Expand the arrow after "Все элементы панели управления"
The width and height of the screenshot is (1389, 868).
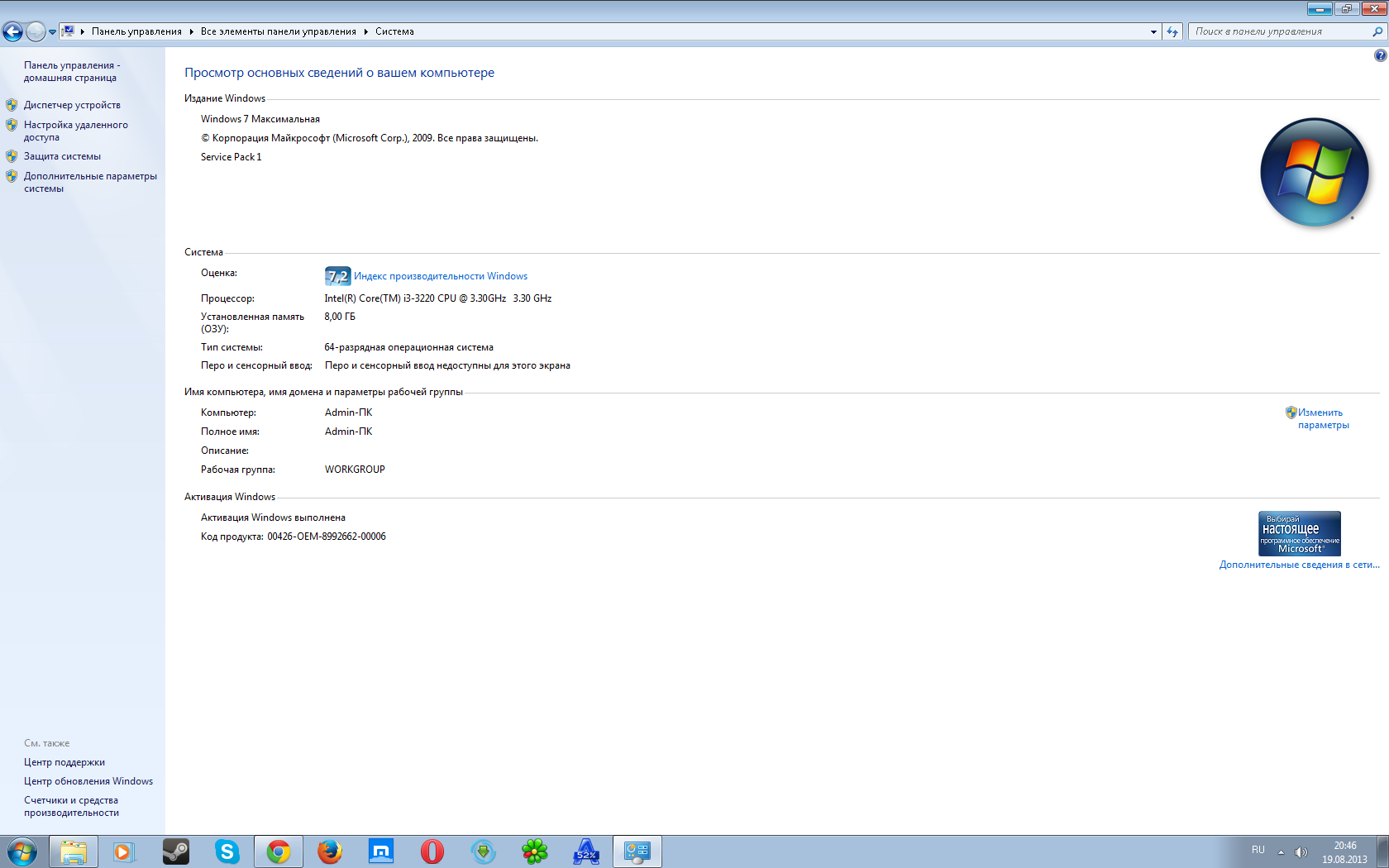[365, 31]
